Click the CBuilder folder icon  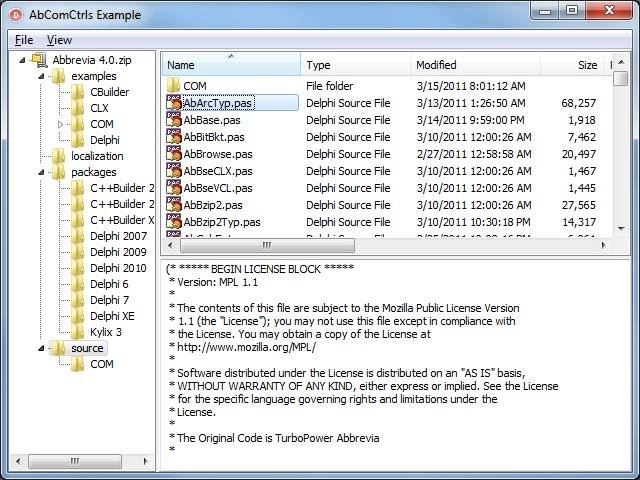(78, 92)
